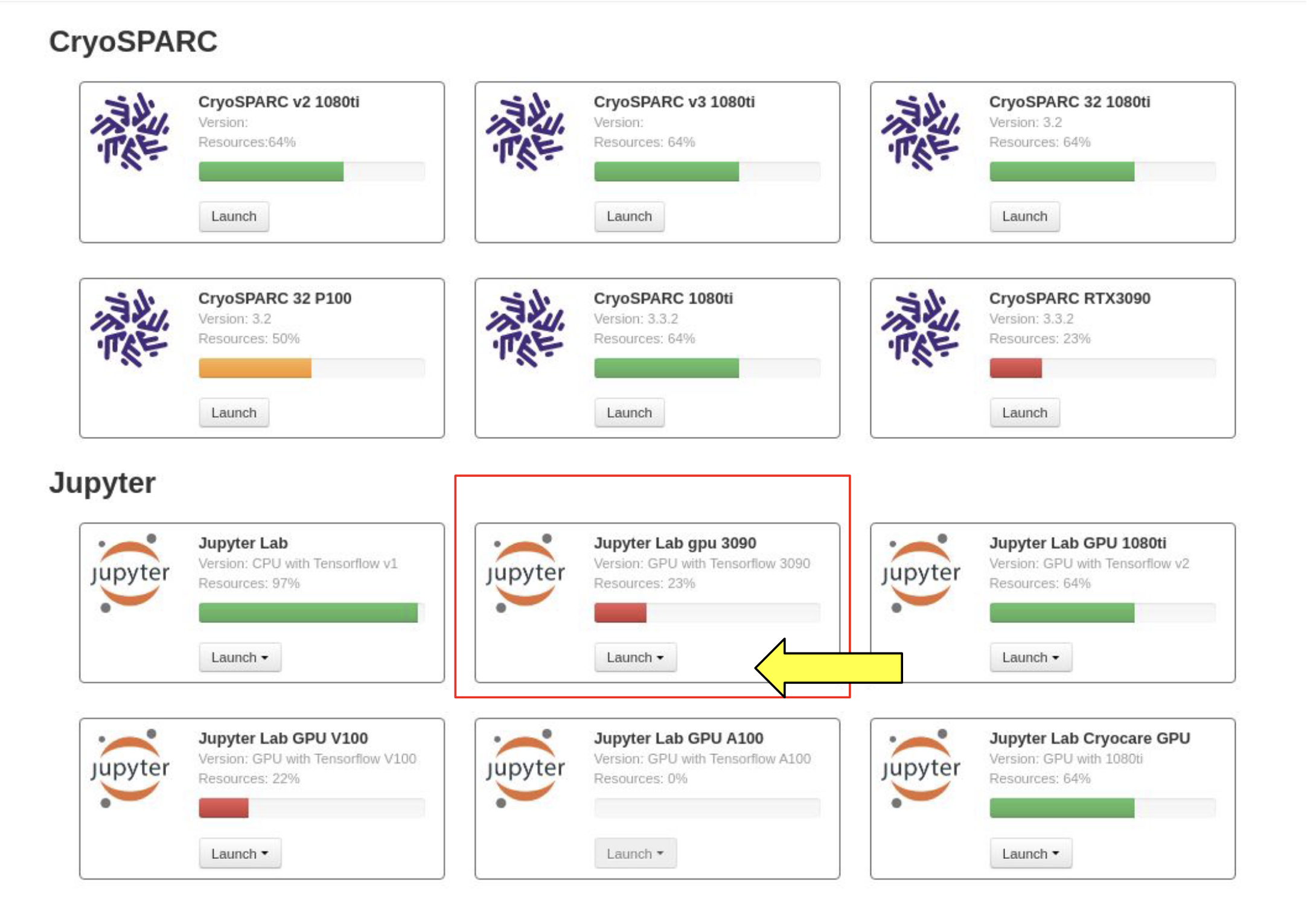Launch CryoSPARC 32 P100
Viewport: 1316px width, 897px height.
pyautogui.click(x=234, y=413)
